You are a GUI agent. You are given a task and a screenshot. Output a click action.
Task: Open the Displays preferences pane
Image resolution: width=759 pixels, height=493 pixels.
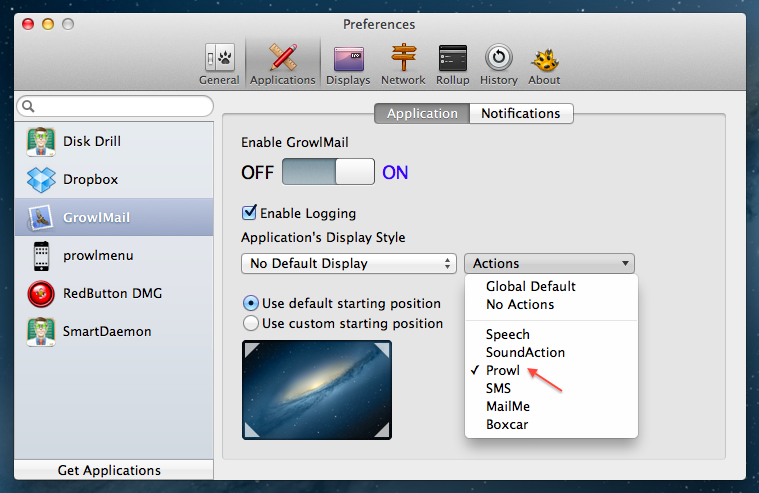coord(348,64)
